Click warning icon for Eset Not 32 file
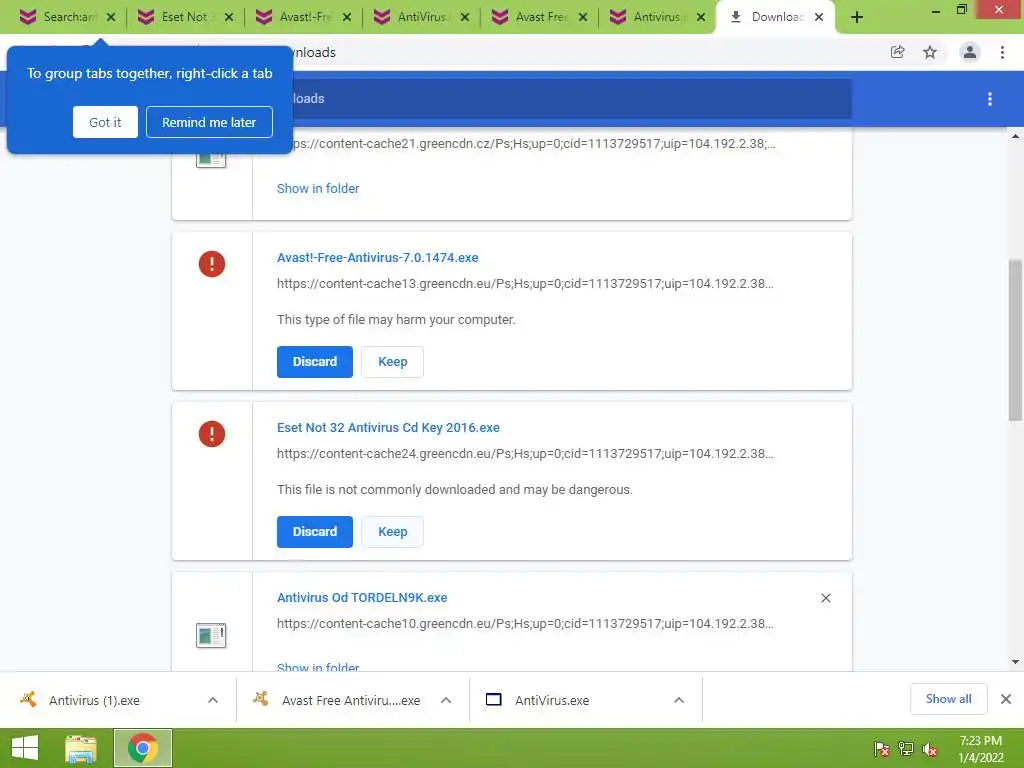The width and height of the screenshot is (1024, 768). [x=212, y=434]
